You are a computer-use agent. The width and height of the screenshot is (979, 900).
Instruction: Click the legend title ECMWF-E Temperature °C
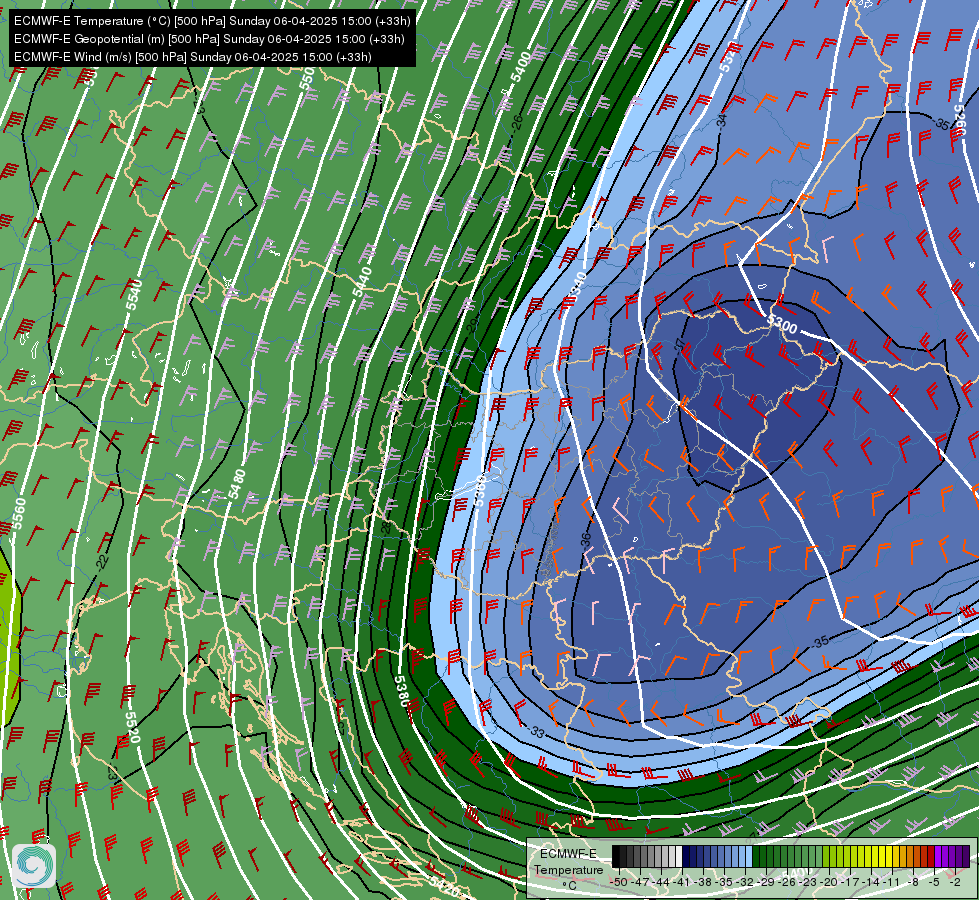(568, 869)
